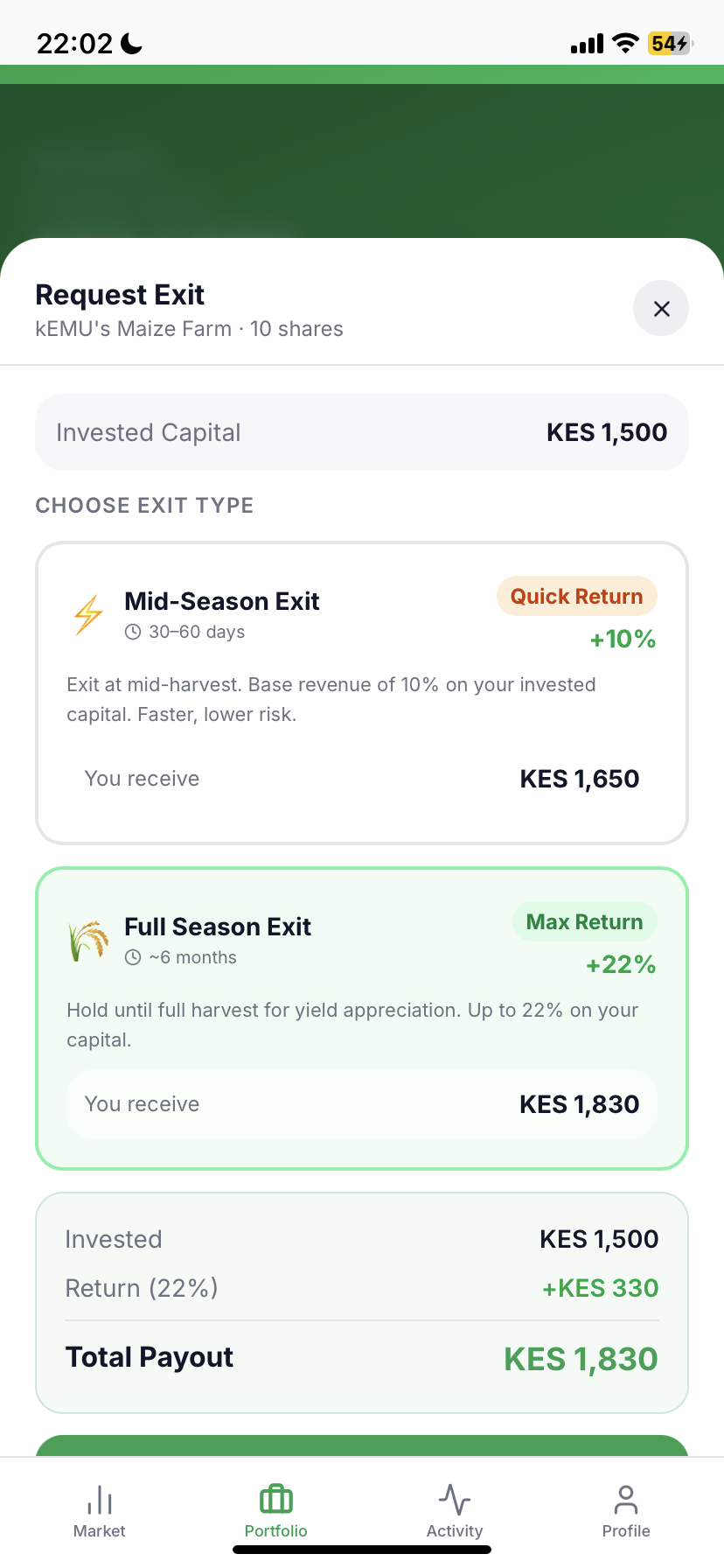Viewport: 724px width, 1568px height.
Task: Open the Portfolio briefcase icon
Action: 276,1499
